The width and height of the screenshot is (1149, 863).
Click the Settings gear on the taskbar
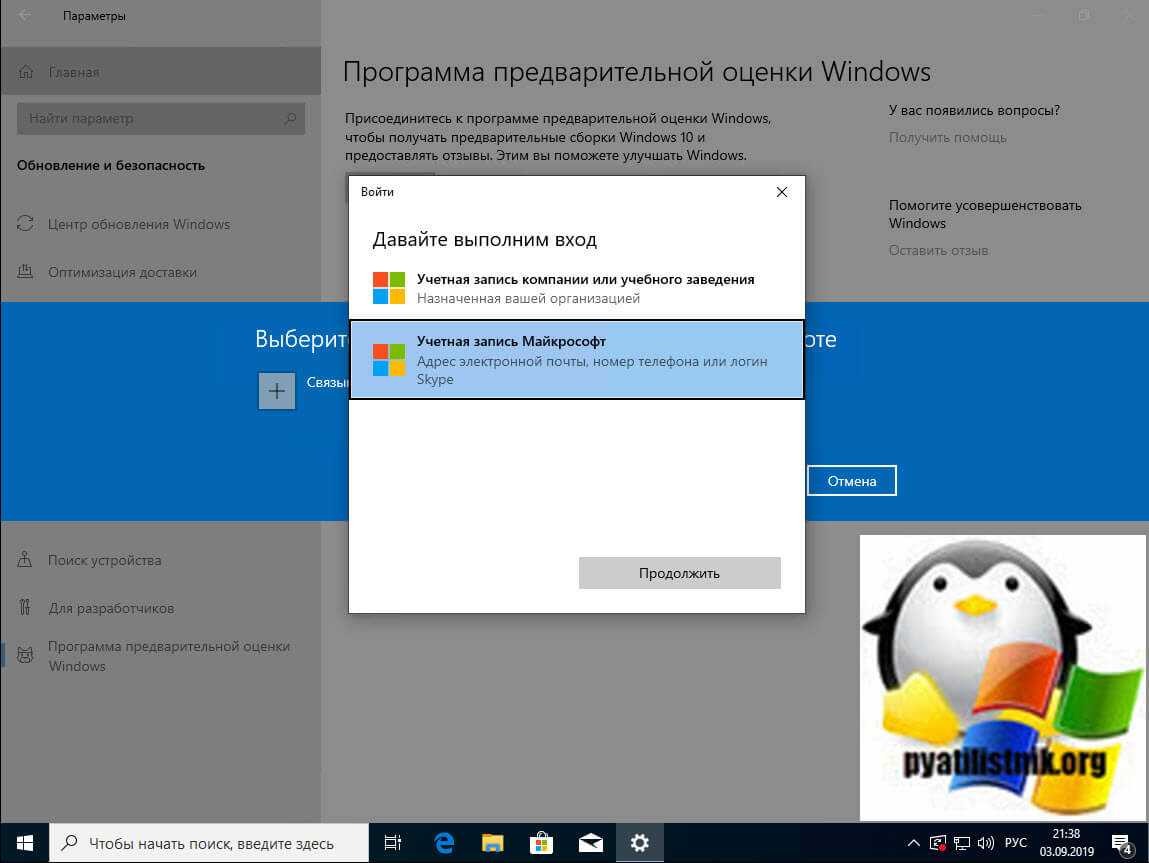point(640,843)
